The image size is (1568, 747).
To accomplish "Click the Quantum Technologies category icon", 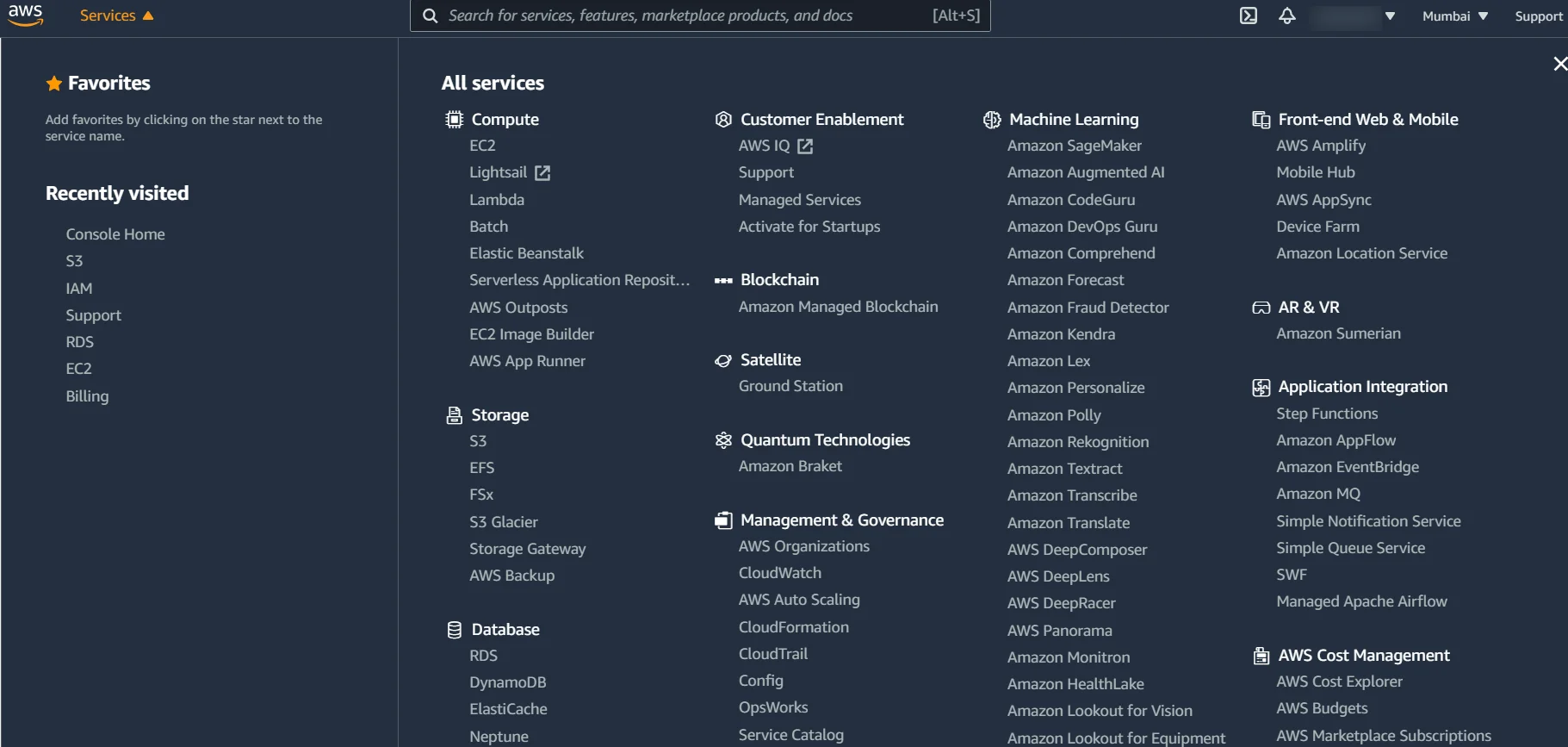I will pos(723,440).
